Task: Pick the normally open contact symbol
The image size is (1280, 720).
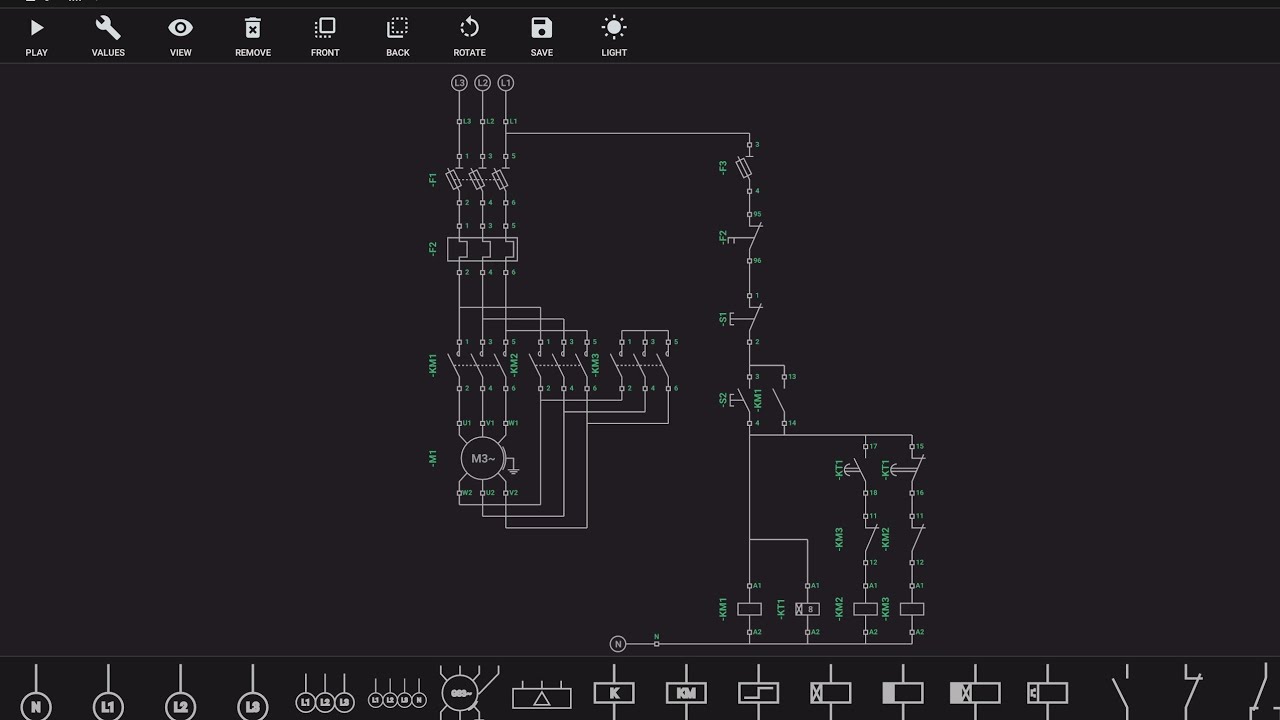Action: click(x=1123, y=692)
